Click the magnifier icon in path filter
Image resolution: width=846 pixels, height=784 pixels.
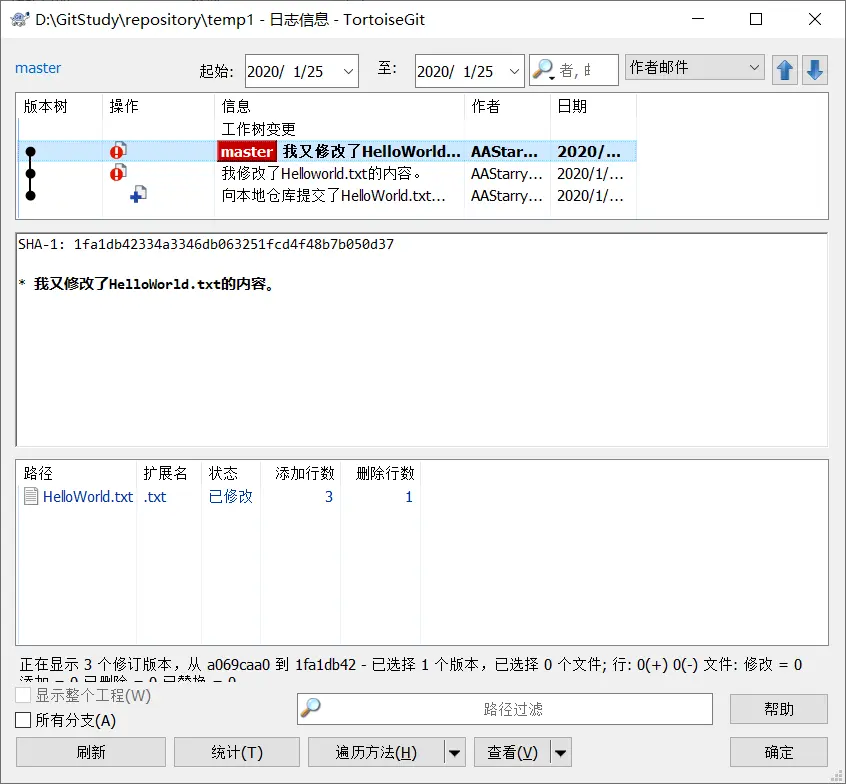click(x=310, y=709)
